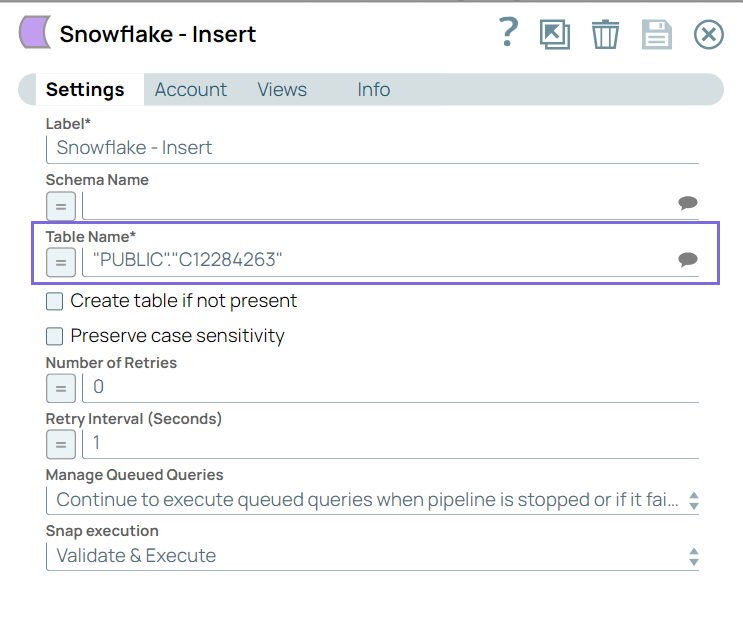Open the help question mark icon
Screen dimensions: 743x621
pos(509,32)
